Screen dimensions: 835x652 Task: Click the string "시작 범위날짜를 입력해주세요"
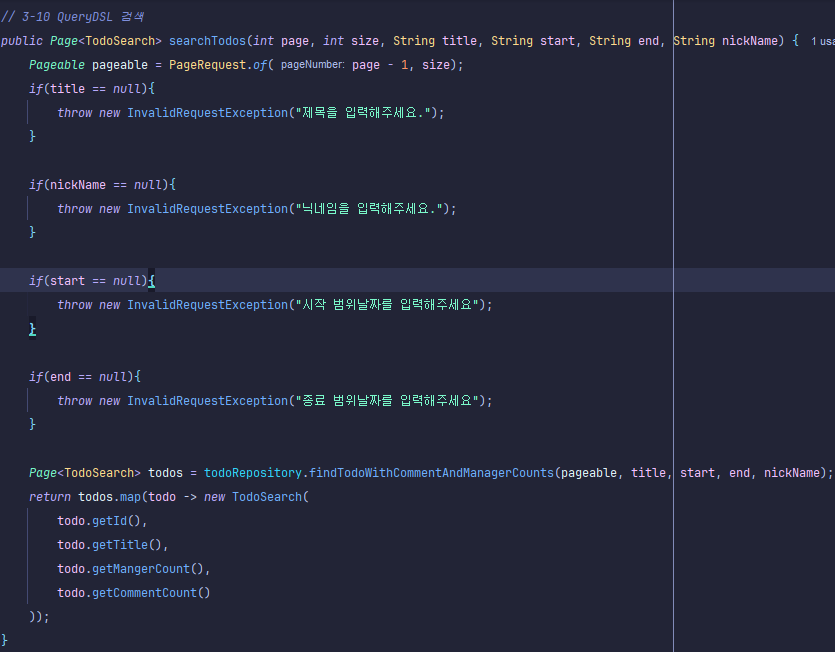387,305
